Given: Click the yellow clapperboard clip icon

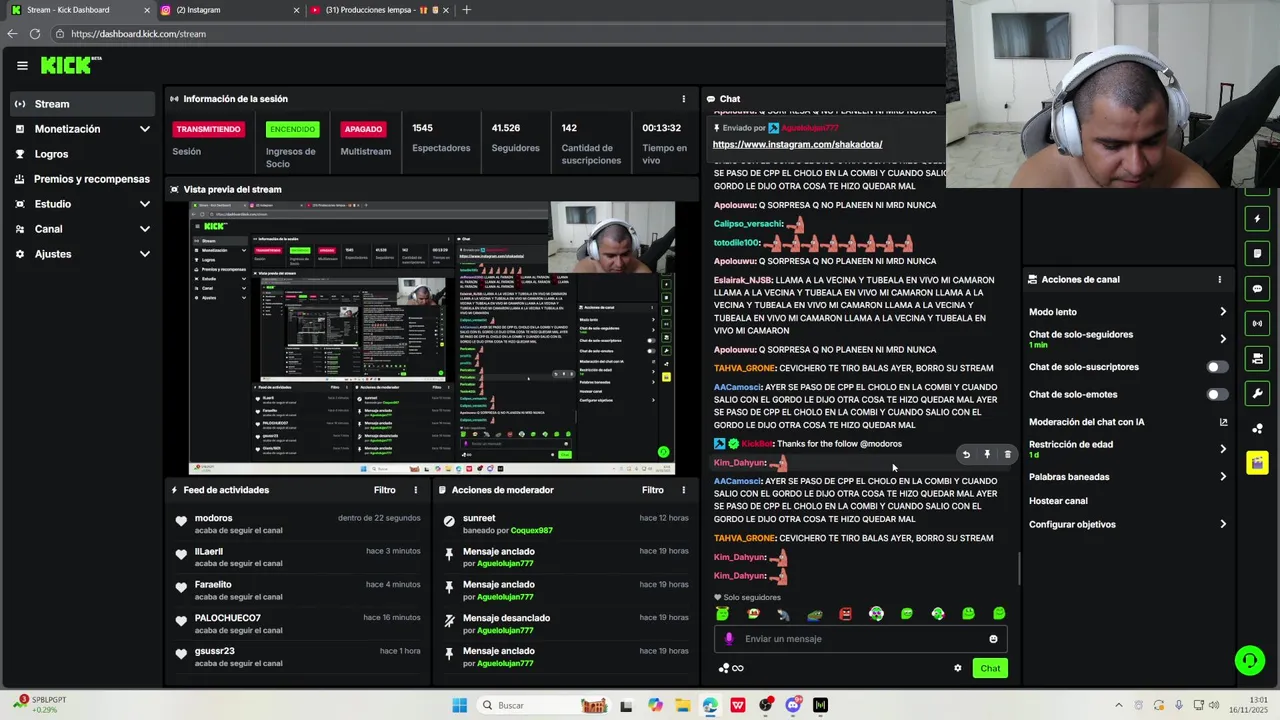Looking at the screenshot, I should pyautogui.click(x=1257, y=463).
